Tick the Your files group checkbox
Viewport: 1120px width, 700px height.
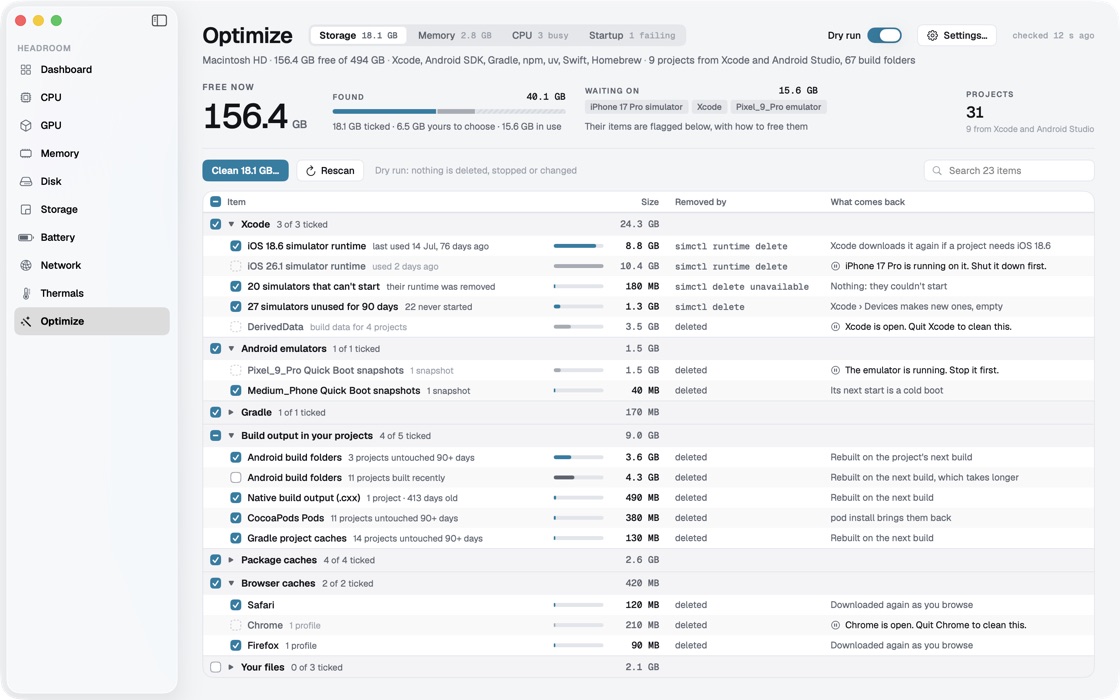pyautogui.click(x=216, y=667)
